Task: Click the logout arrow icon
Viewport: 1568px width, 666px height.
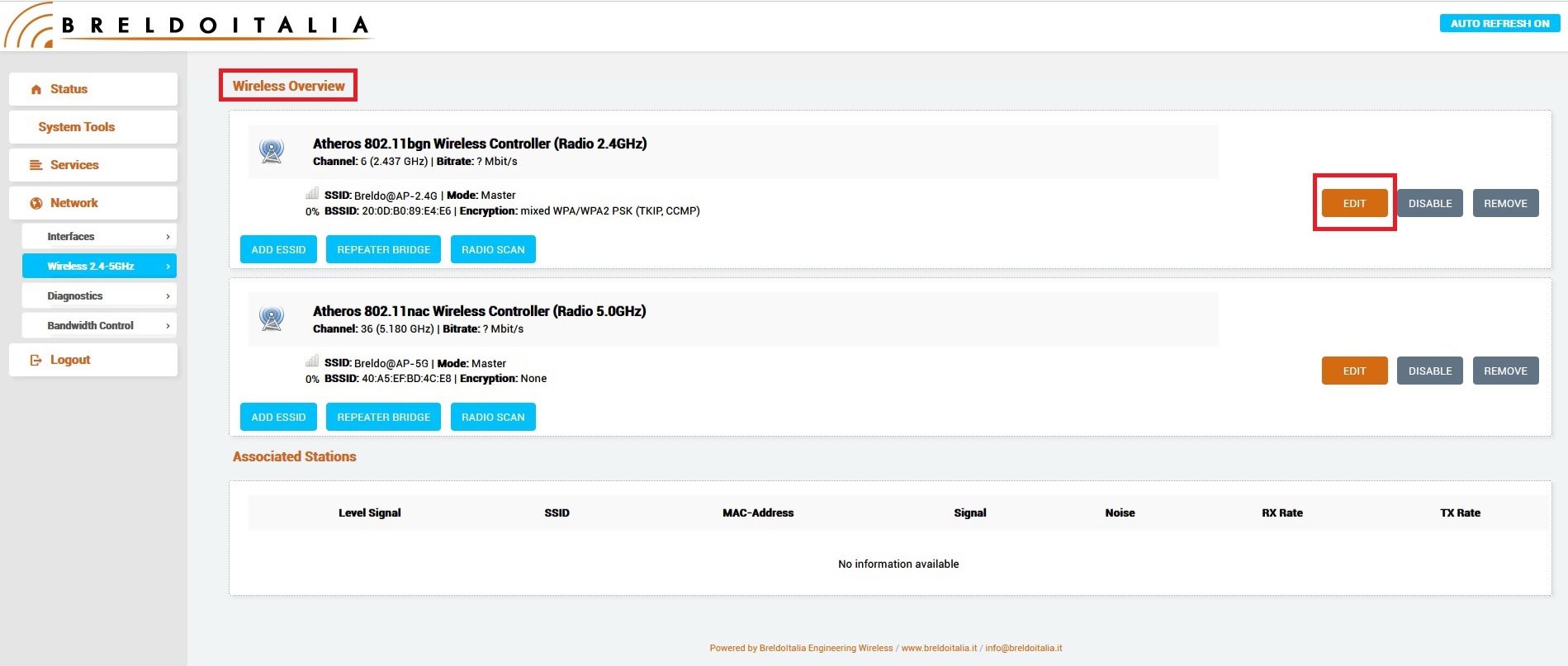Action: point(36,360)
